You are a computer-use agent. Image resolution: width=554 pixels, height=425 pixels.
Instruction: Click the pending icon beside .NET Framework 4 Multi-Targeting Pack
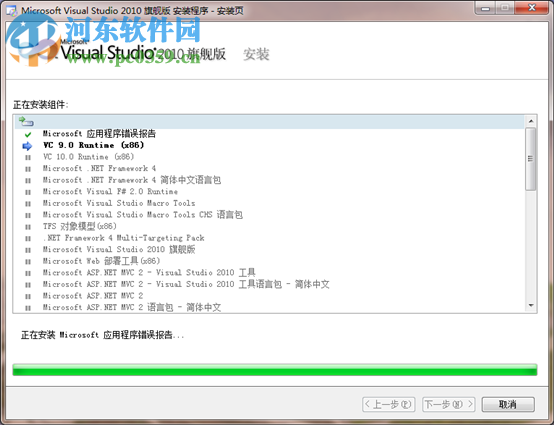tap(28, 239)
